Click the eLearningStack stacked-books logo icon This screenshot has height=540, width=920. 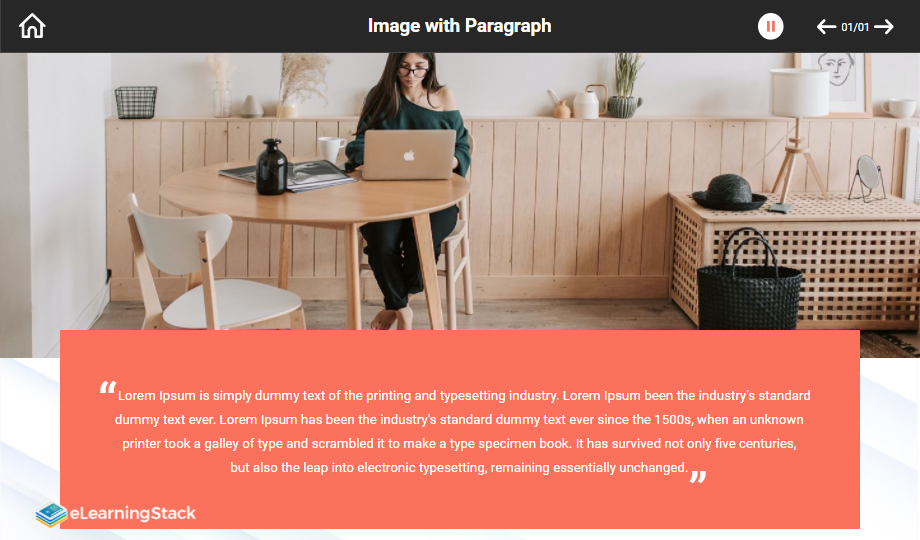pos(51,514)
